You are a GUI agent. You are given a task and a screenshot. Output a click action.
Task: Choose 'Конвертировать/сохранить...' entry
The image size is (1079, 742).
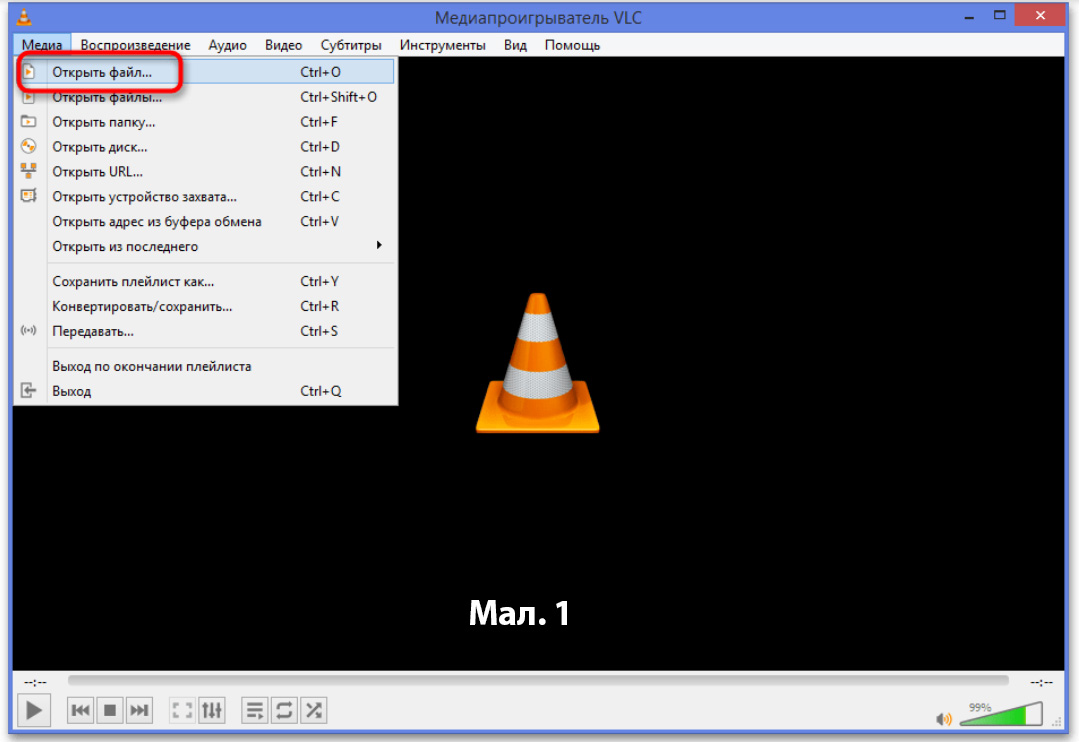142,306
